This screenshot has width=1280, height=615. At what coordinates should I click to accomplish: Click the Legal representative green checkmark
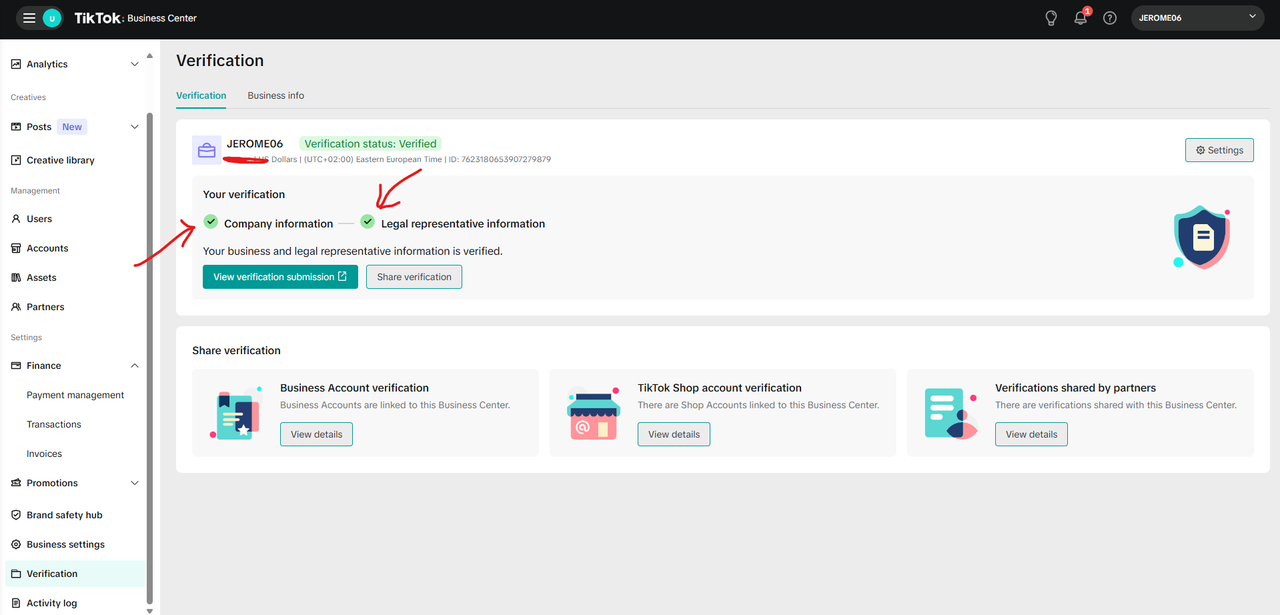(x=368, y=222)
